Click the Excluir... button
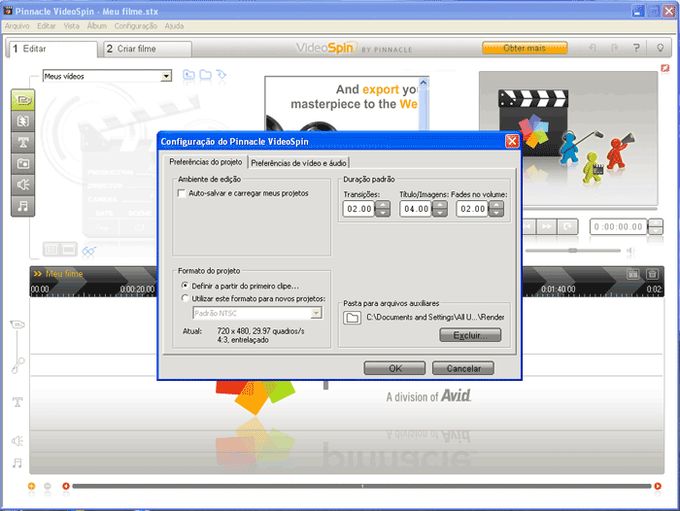Viewport: 680px width, 511px height. tap(470, 335)
